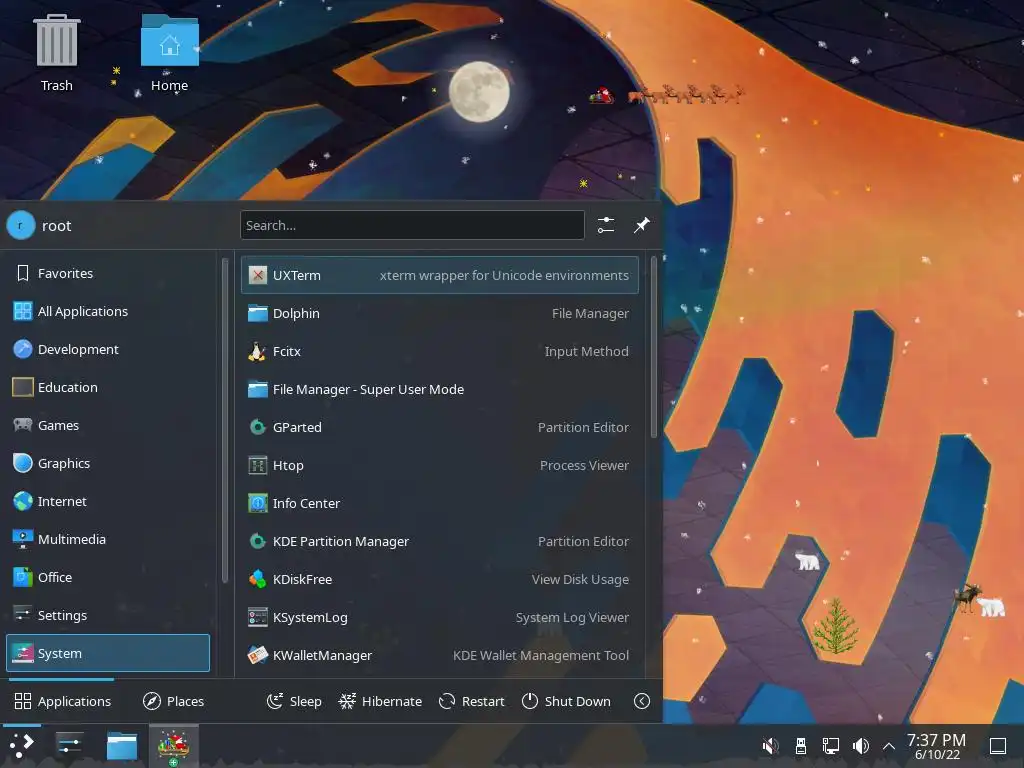1024x768 pixels.
Task: Select the Internet category
Action: tap(108, 501)
